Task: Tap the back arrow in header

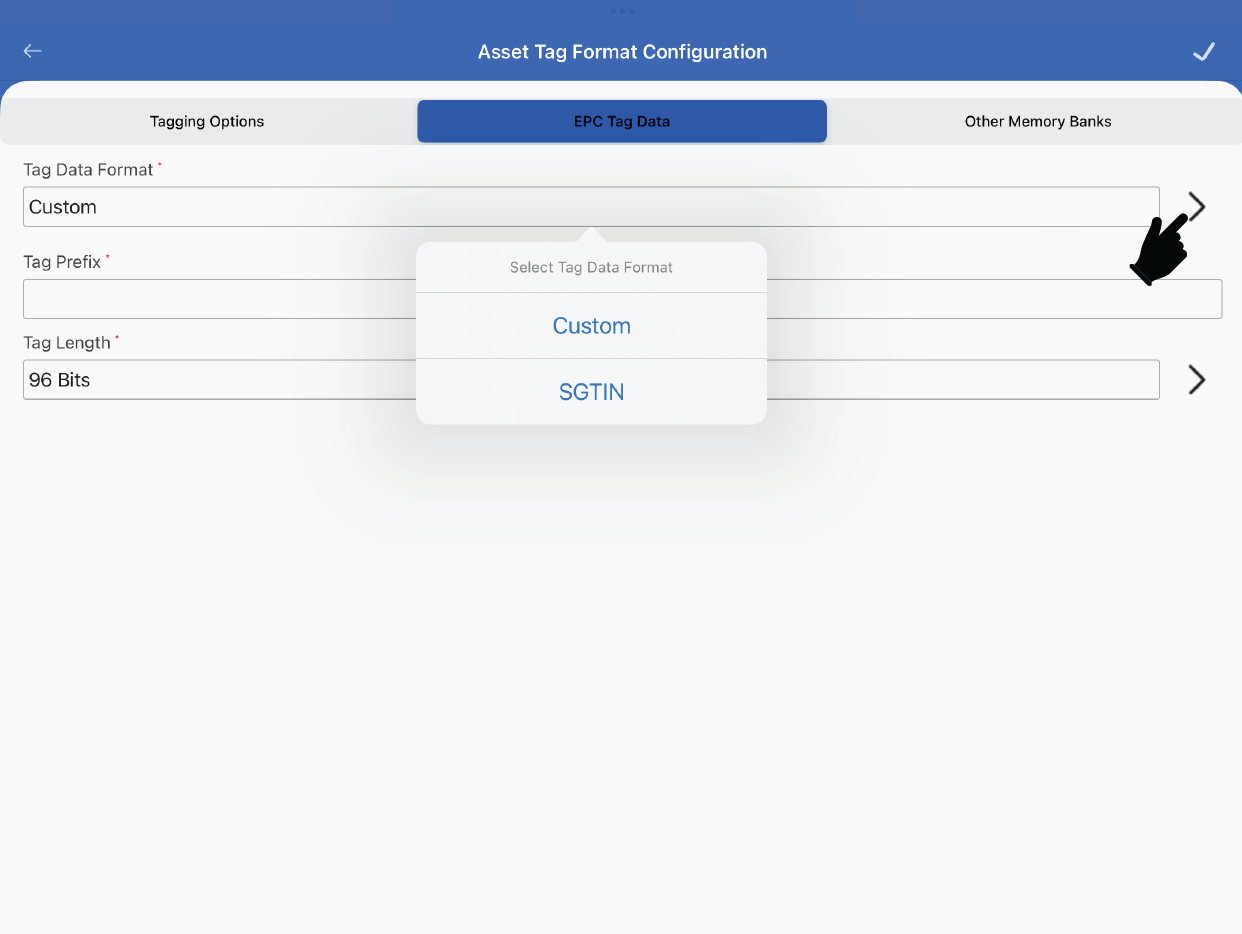Action: (33, 51)
